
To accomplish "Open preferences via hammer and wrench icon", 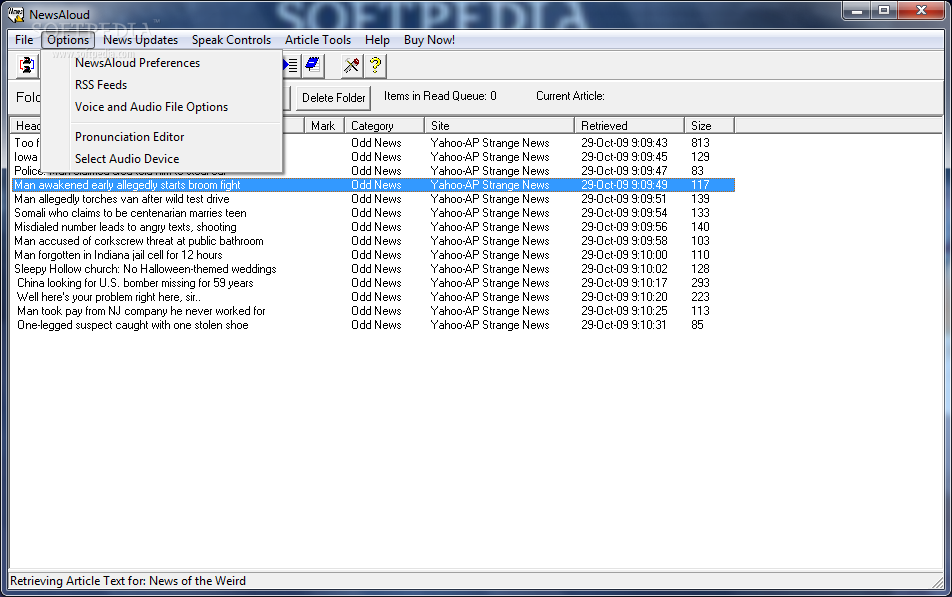I will (x=352, y=65).
